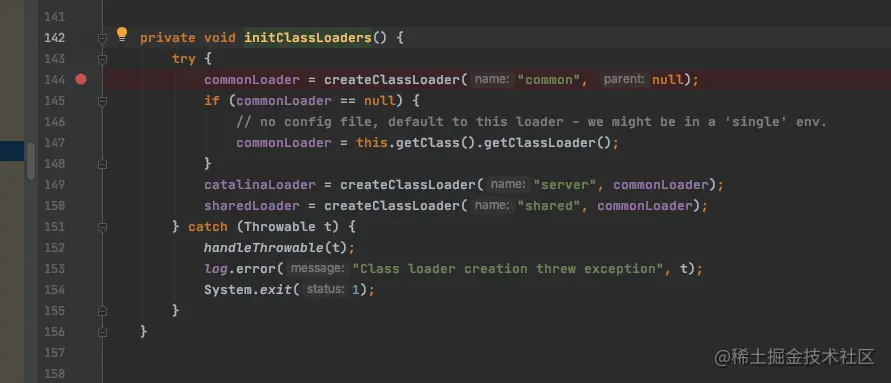Toggle the red breakpoint on line 144
The width and height of the screenshot is (891, 383).
81,80
